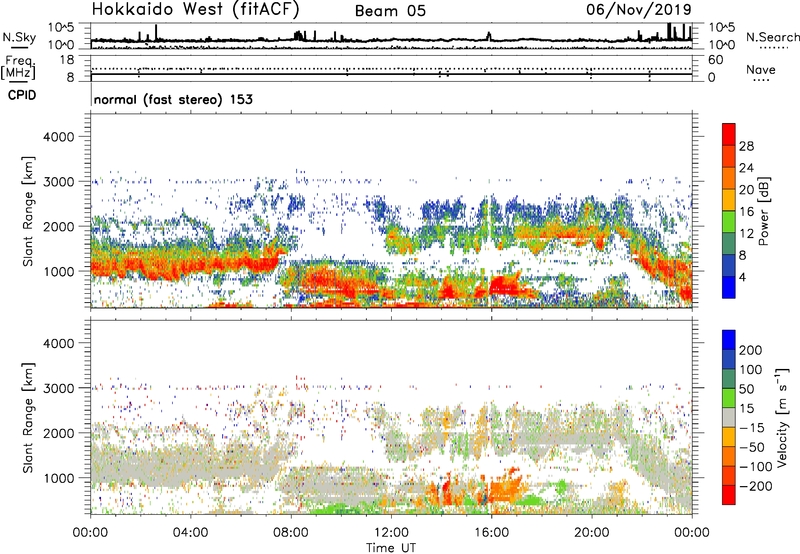Pick the red top segment of power colorbar
Image resolution: width=800 pixels, height=554 pixels.
point(729,135)
